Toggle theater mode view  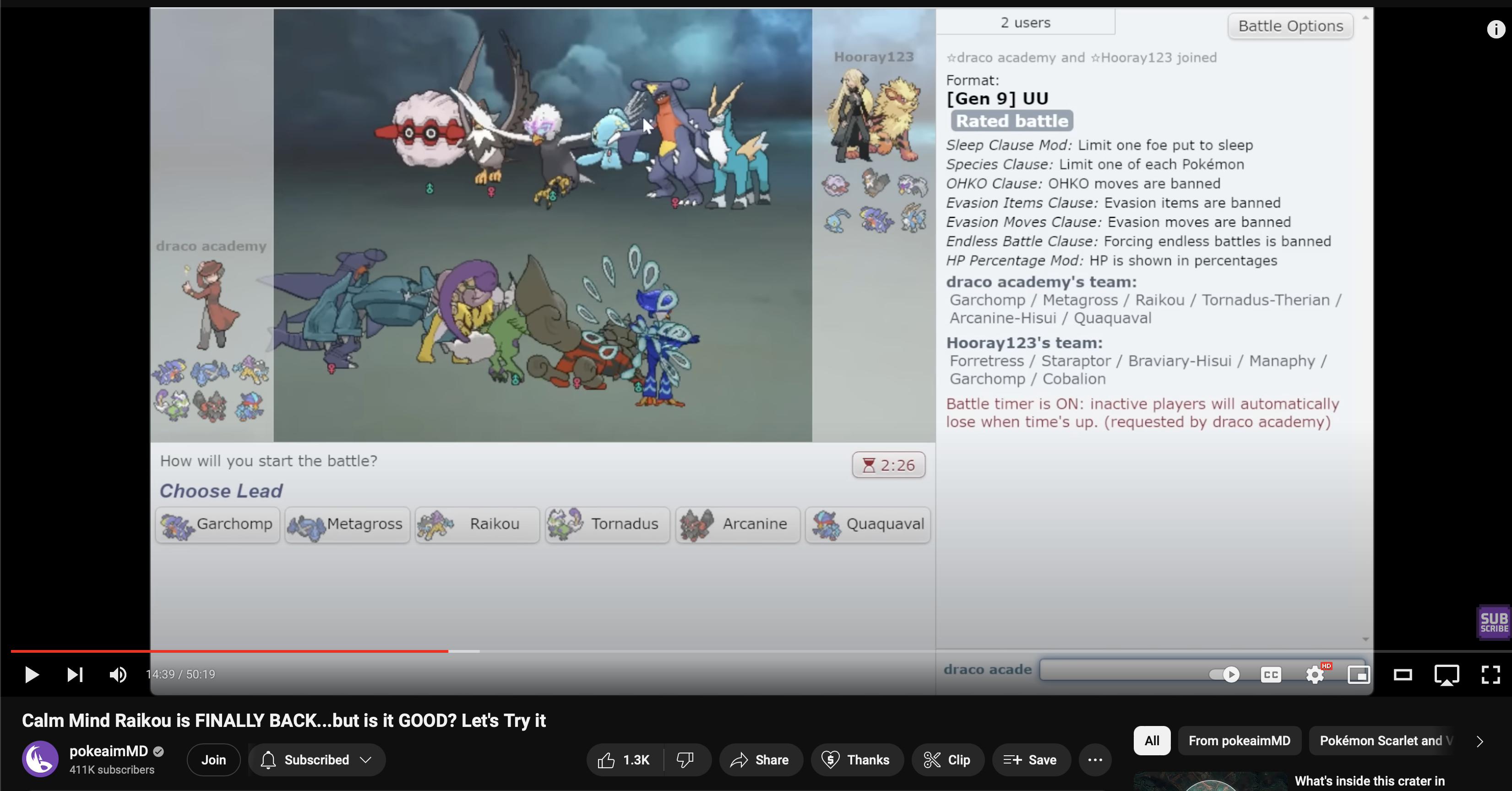tap(1403, 675)
